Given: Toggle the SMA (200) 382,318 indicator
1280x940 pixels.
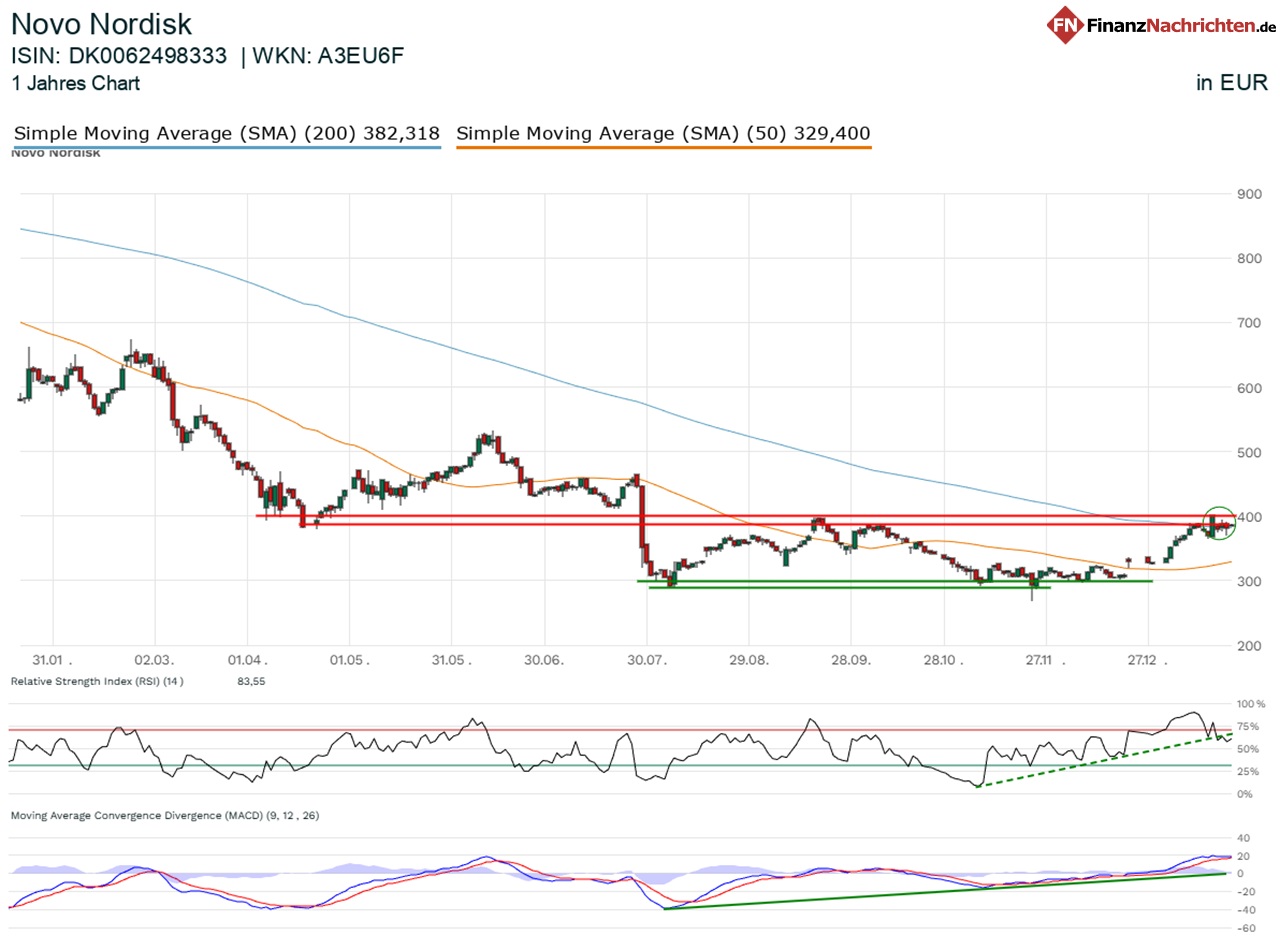Looking at the screenshot, I should [225, 133].
